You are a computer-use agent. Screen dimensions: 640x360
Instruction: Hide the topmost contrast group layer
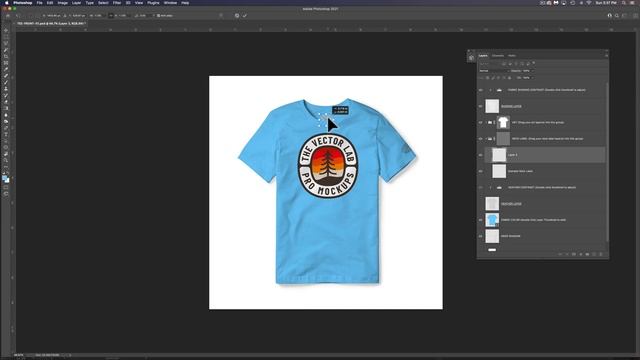tap(480, 90)
